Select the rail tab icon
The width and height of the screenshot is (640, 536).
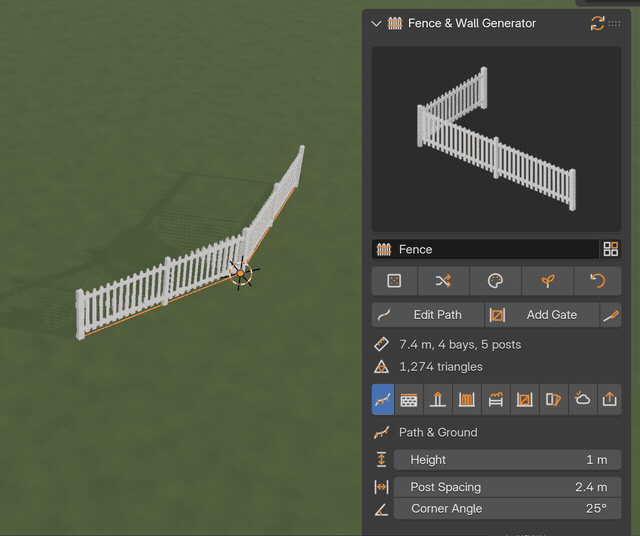(496, 399)
